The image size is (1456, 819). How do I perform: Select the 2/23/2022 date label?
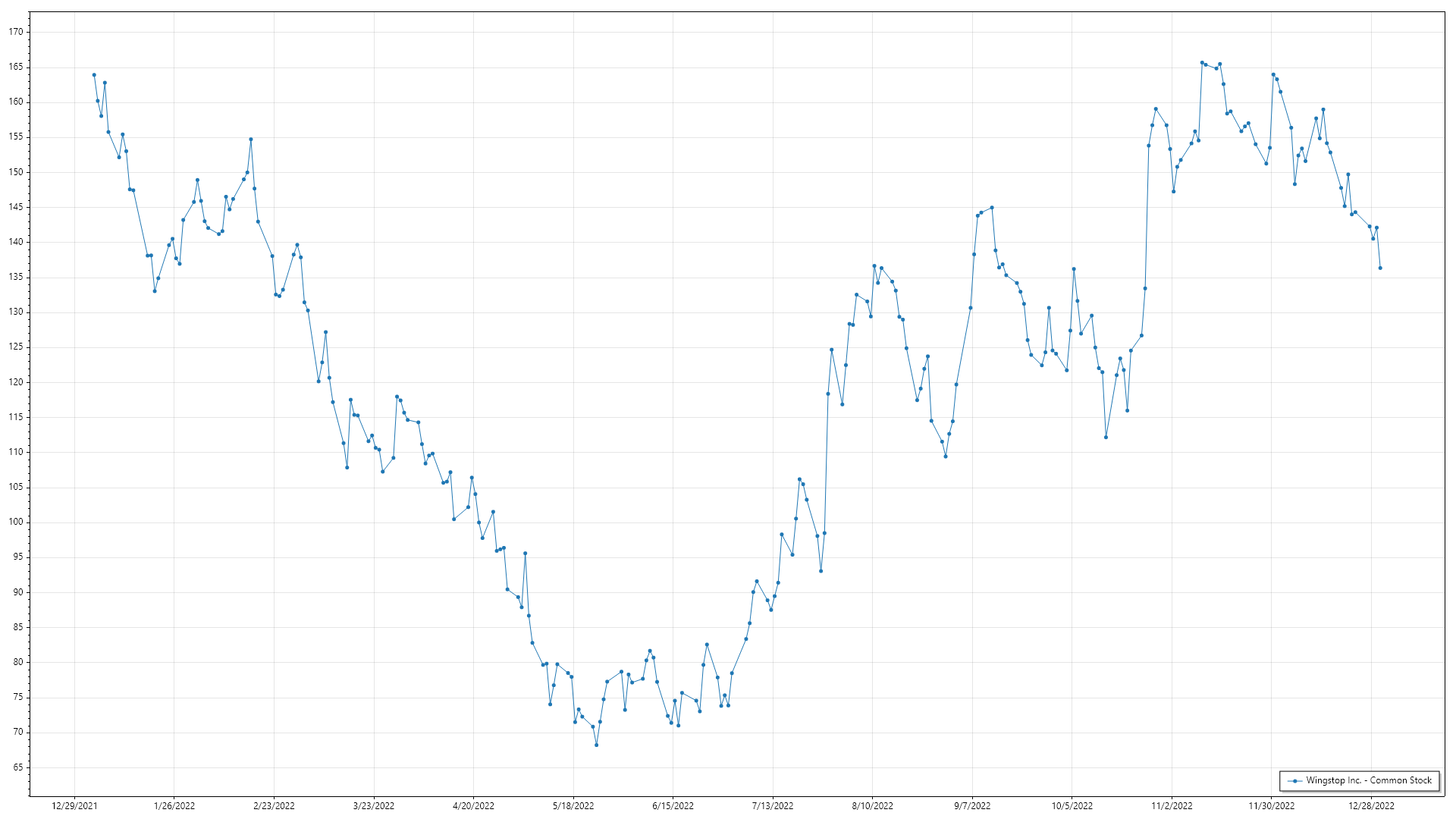click(274, 805)
